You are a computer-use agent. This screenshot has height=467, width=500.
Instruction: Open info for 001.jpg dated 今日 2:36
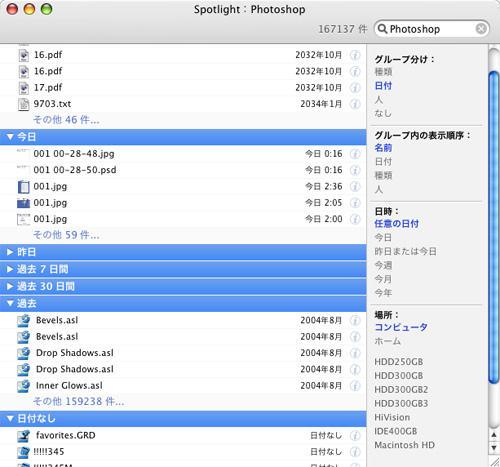pos(355,186)
